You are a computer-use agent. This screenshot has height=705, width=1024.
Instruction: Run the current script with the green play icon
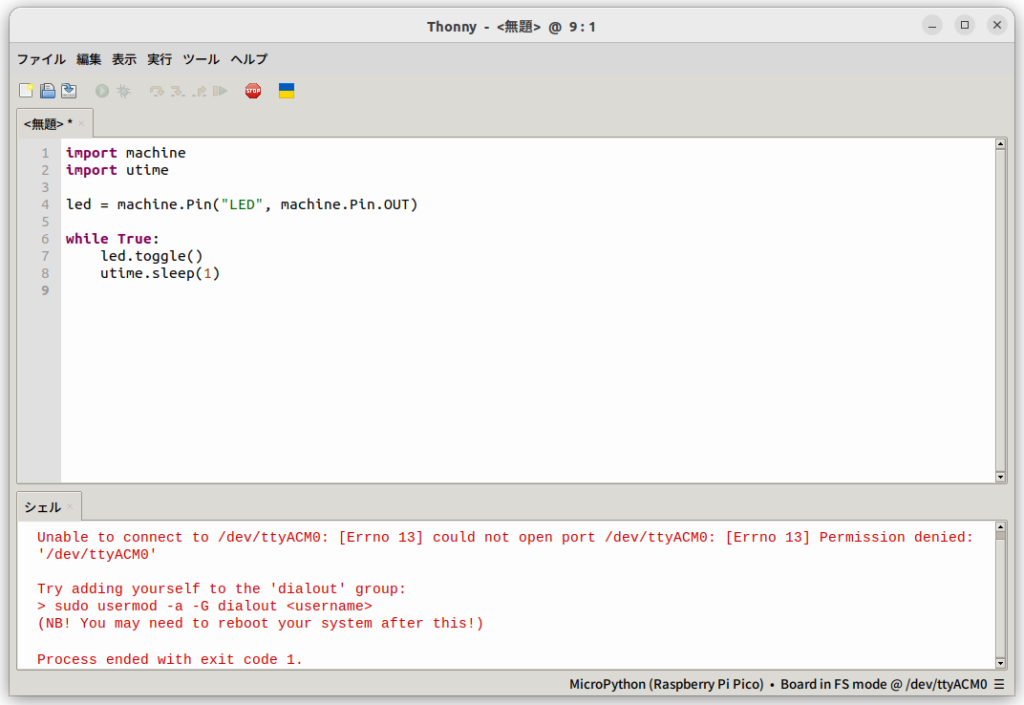click(x=102, y=91)
